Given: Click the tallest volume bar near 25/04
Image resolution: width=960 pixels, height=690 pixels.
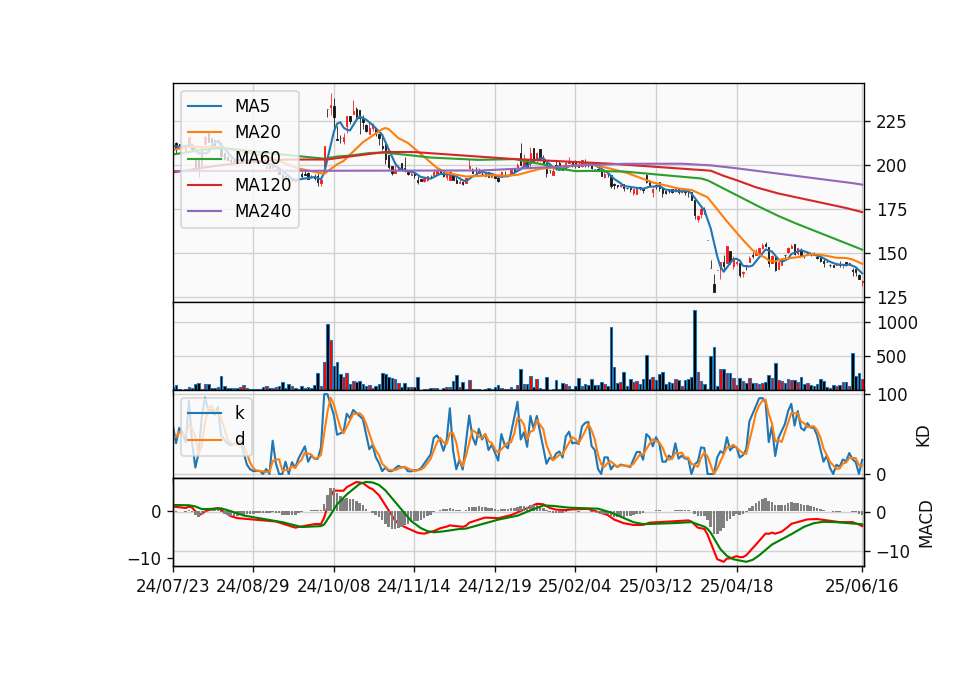Looking at the screenshot, I should [695, 350].
